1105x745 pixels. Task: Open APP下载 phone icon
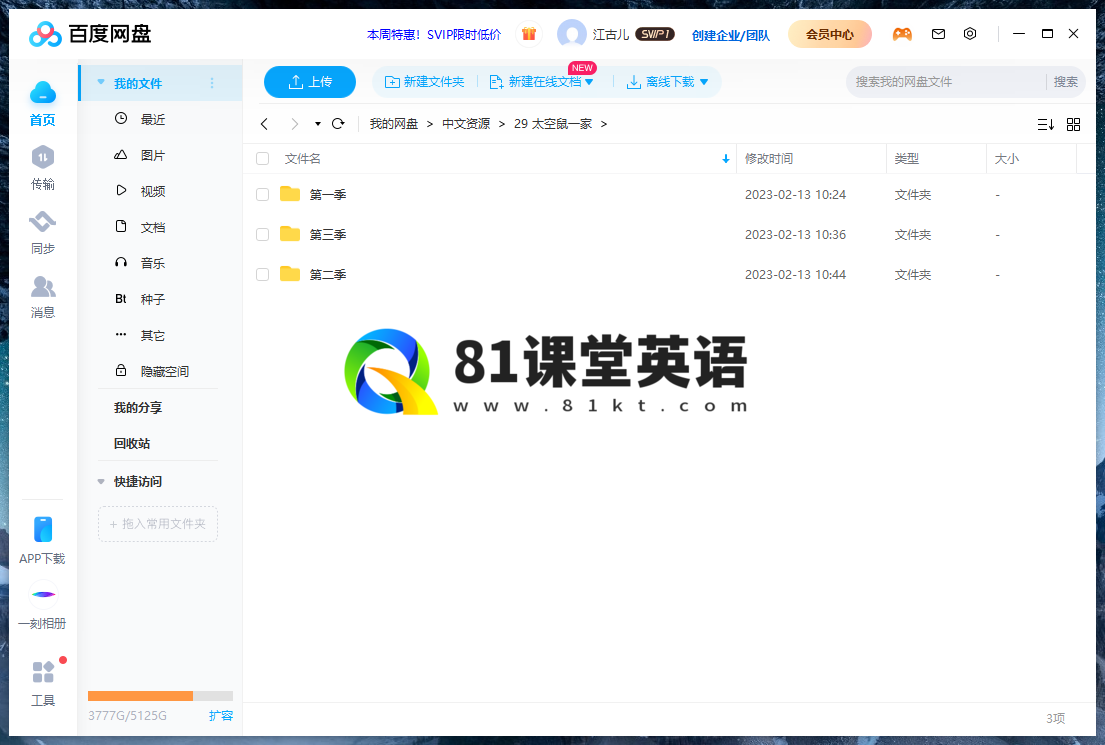42,529
